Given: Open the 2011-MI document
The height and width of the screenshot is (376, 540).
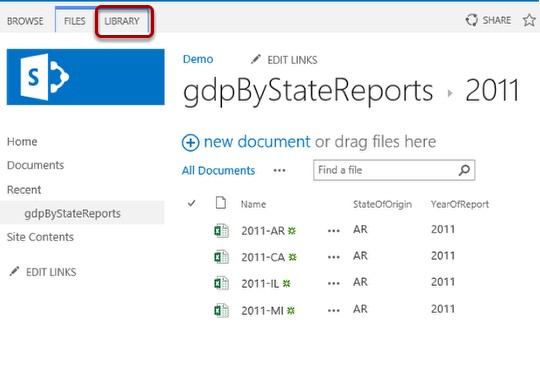Looking at the screenshot, I should pyautogui.click(x=262, y=311).
